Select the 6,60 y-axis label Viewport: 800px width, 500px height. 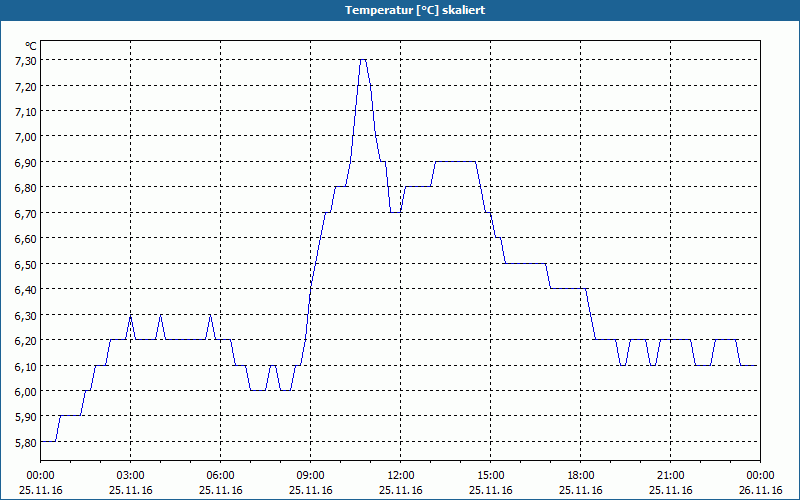click(x=26, y=239)
